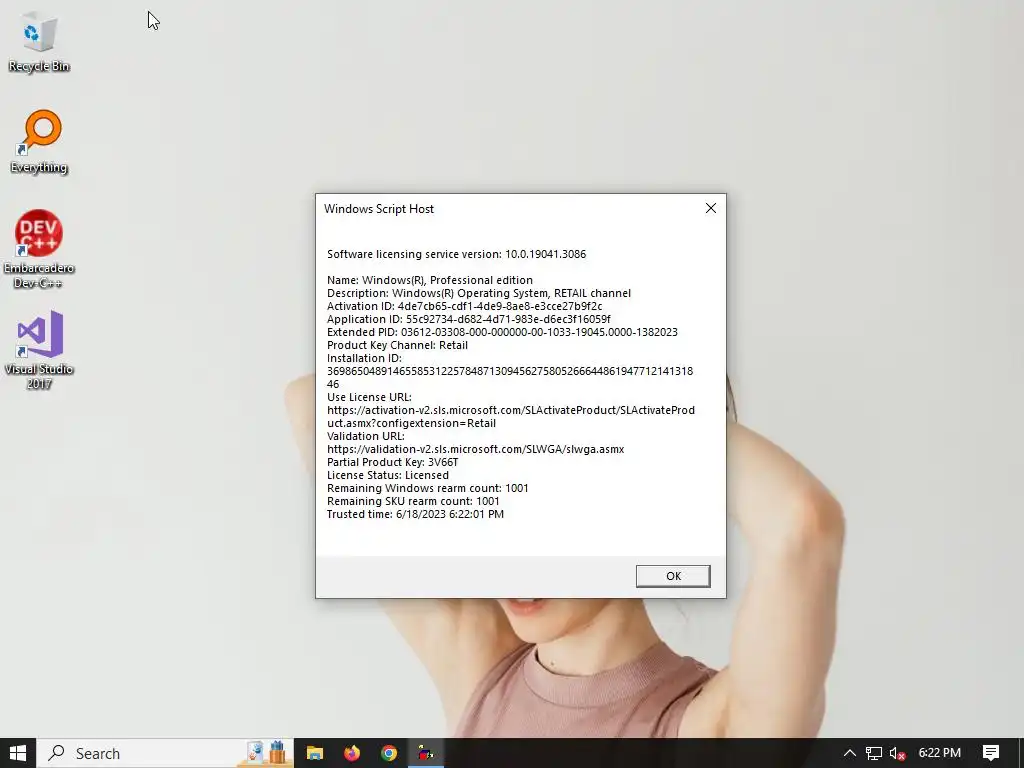Click the search highlights picture in taskbar search
1024x768 pixels.
pyautogui.click(x=266, y=753)
